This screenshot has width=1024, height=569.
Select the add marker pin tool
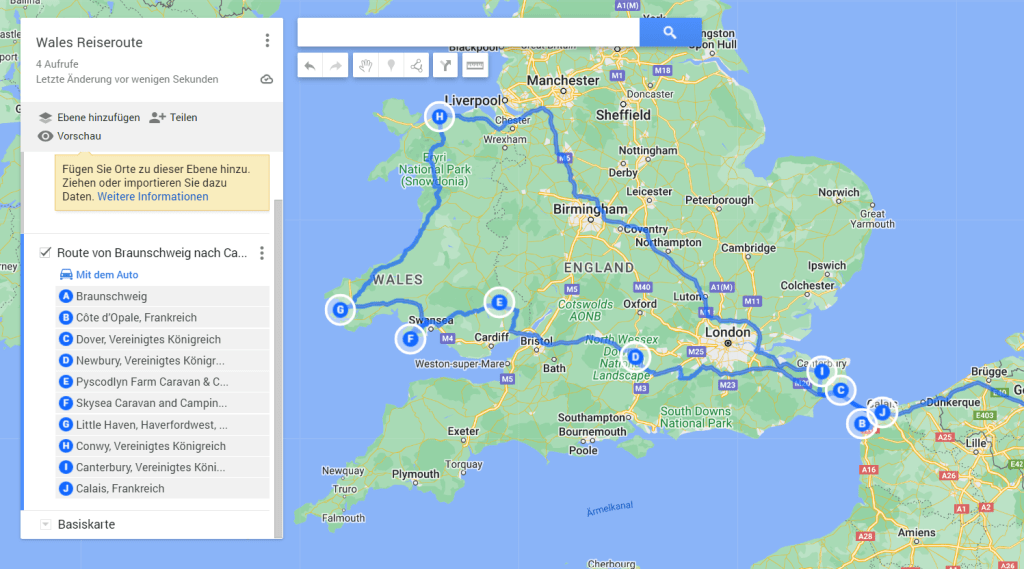[391, 66]
